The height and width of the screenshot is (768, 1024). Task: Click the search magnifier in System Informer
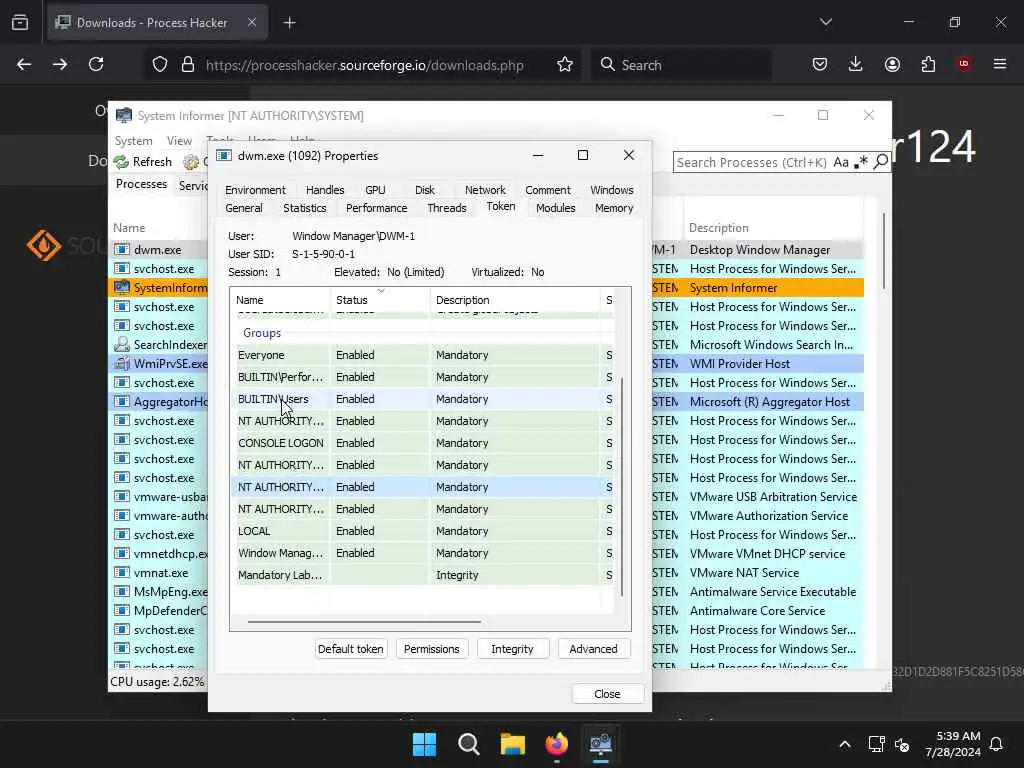[881, 161]
